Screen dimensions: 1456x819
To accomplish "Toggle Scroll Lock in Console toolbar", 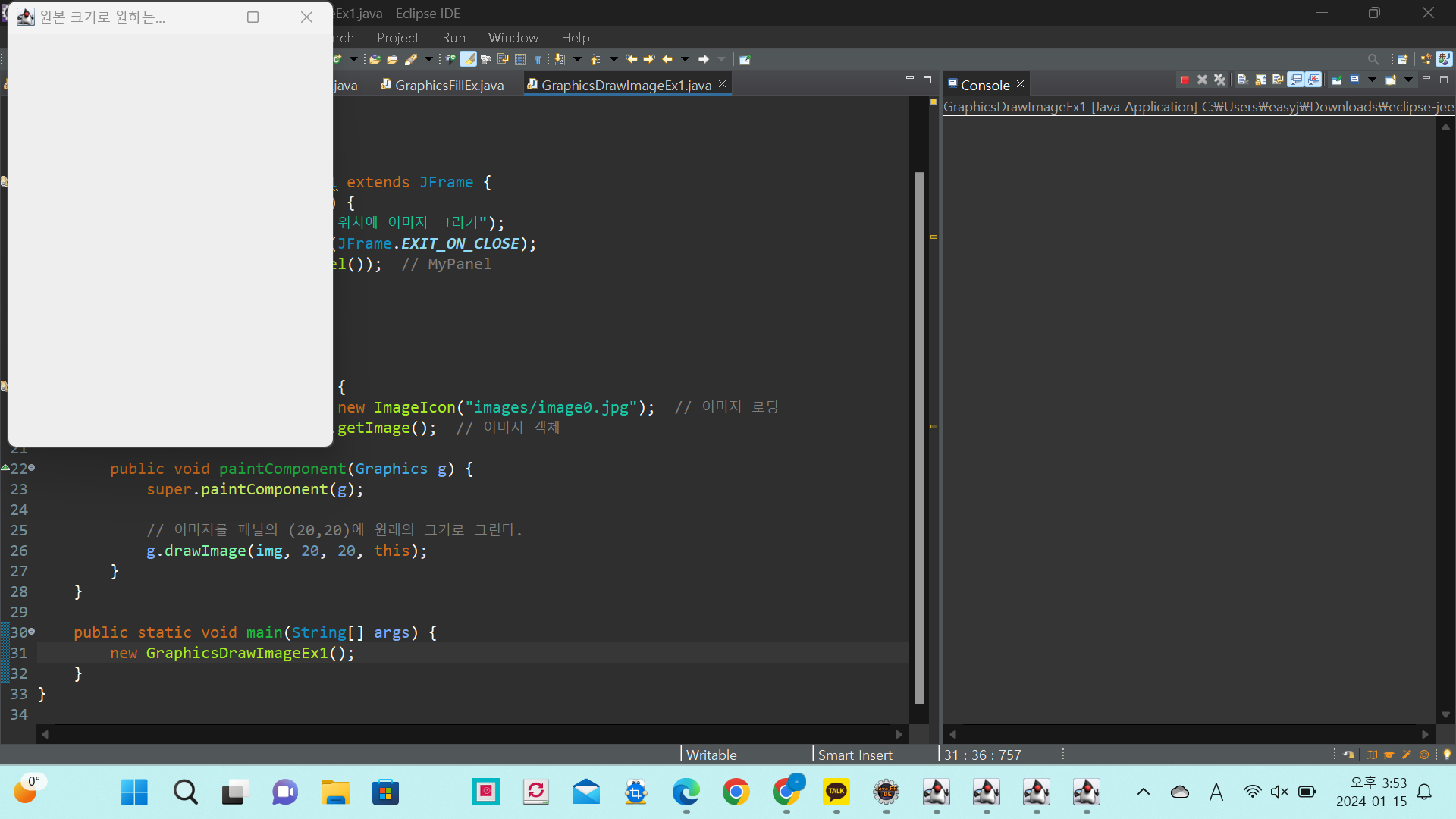I will coord(1260,80).
